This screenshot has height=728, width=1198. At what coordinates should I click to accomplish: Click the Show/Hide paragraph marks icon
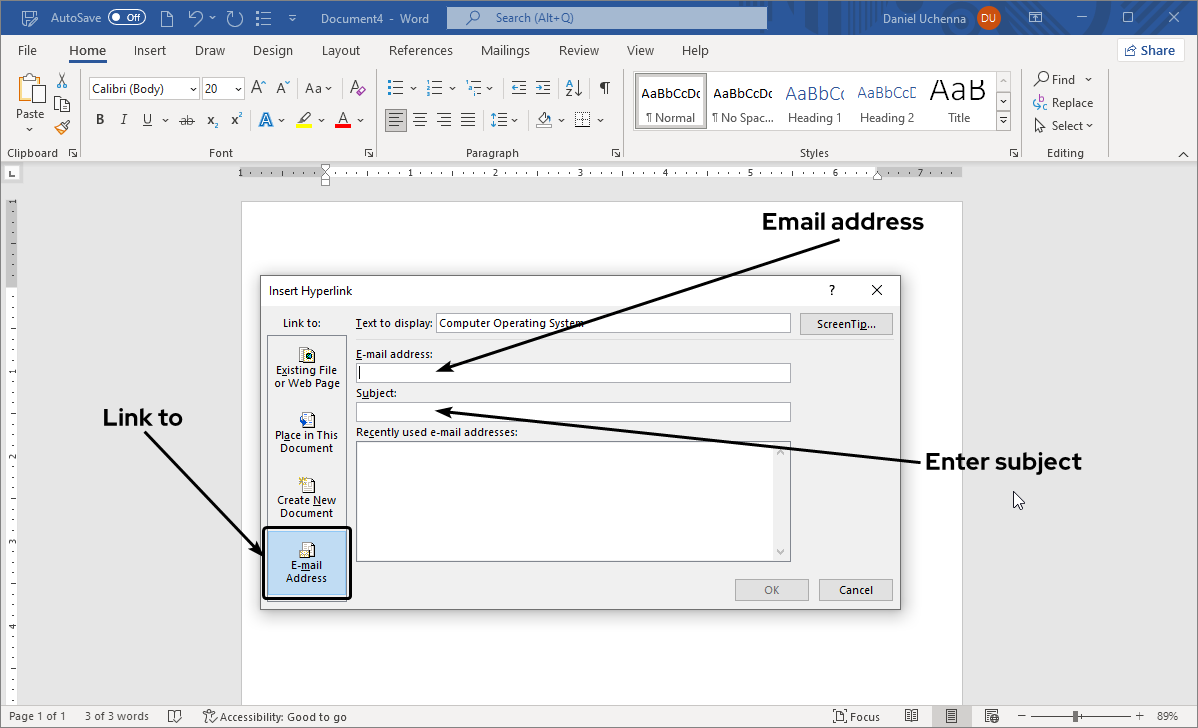click(x=605, y=88)
